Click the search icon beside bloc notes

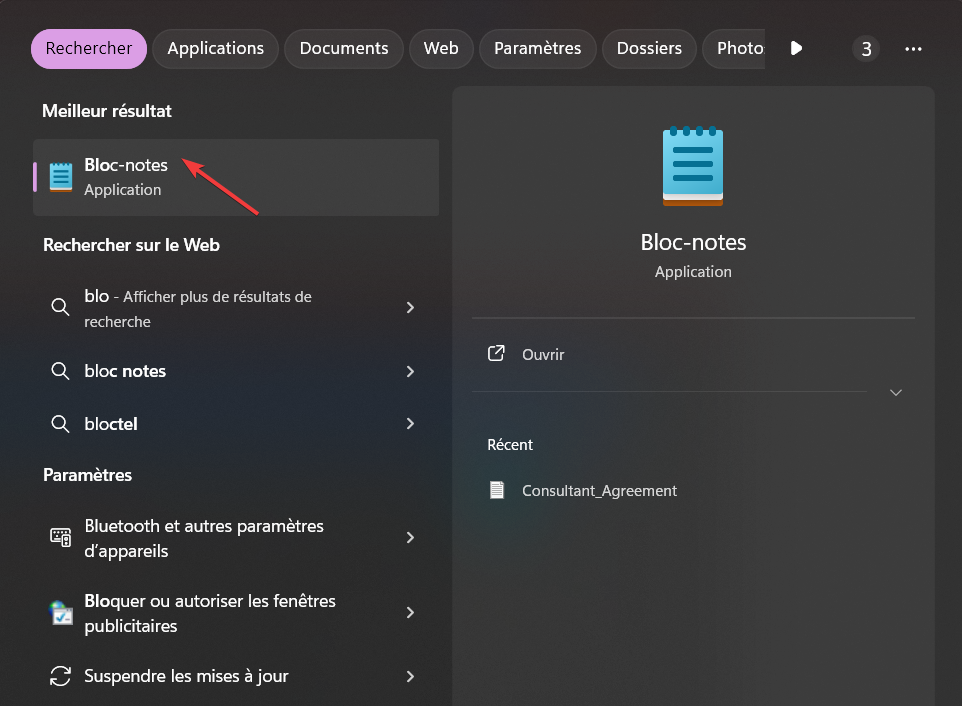[60, 371]
